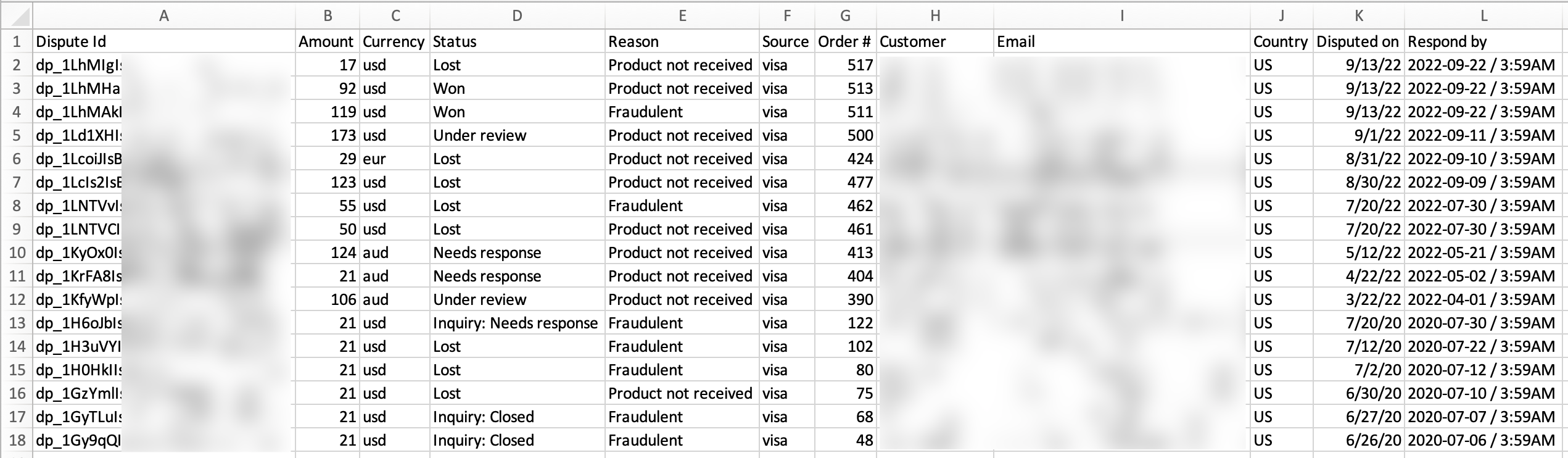The height and width of the screenshot is (458, 1568).
Task: Select column D header
Action: pyautogui.click(x=517, y=16)
